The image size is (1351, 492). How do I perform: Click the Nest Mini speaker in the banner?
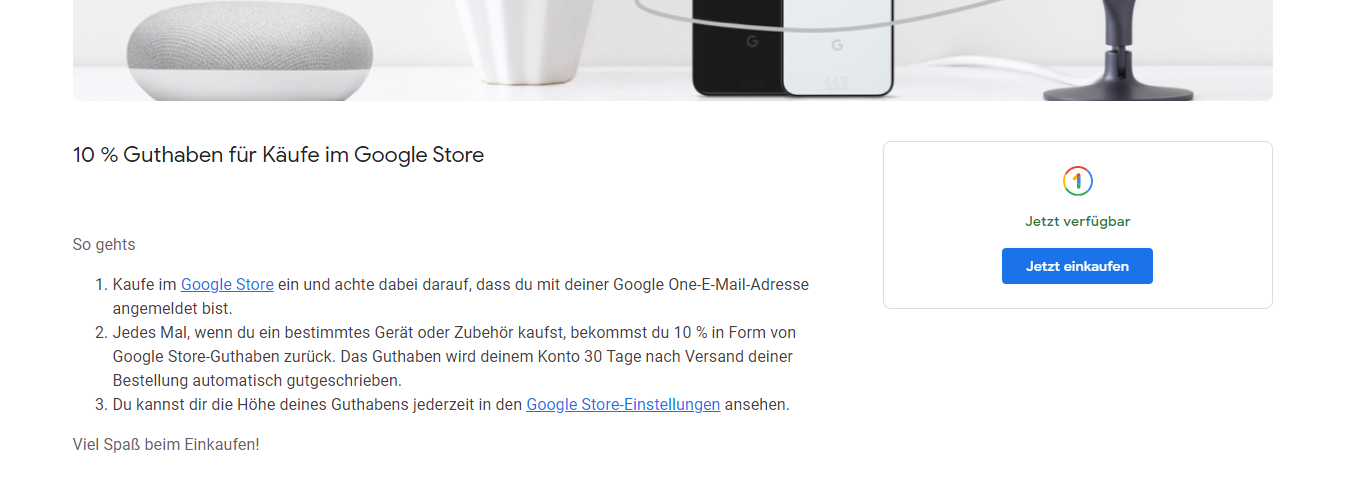(250, 50)
